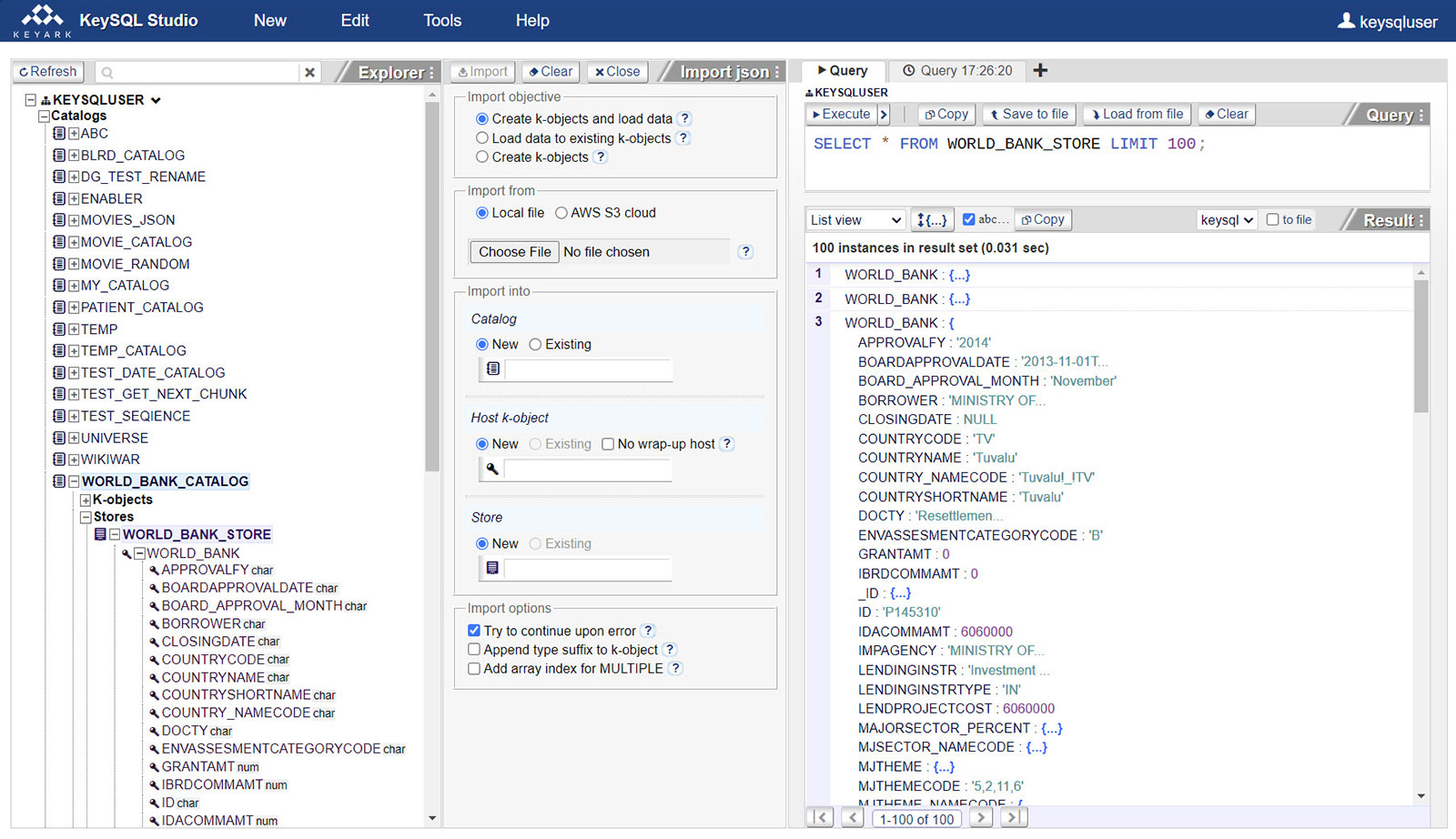The height and width of the screenshot is (839, 1456).
Task: Click the key icon beside Host k-object field
Action: 492,470
